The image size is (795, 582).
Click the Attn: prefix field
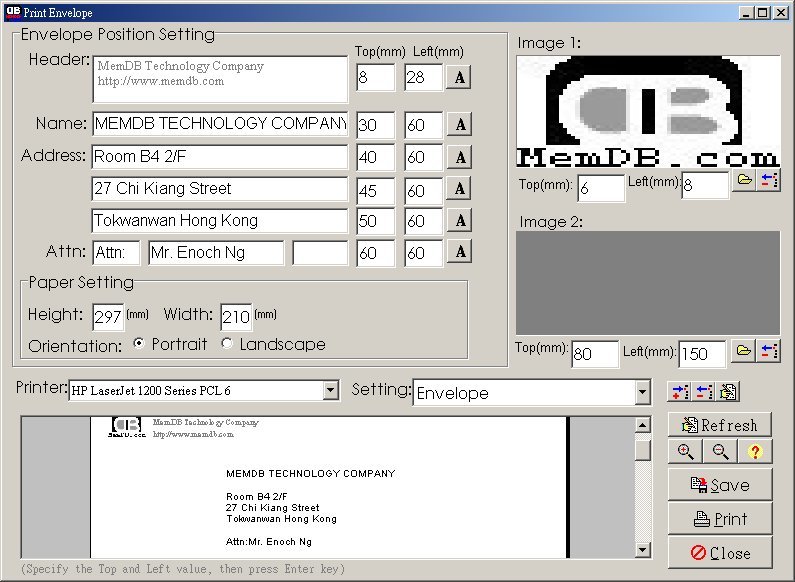pos(117,252)
